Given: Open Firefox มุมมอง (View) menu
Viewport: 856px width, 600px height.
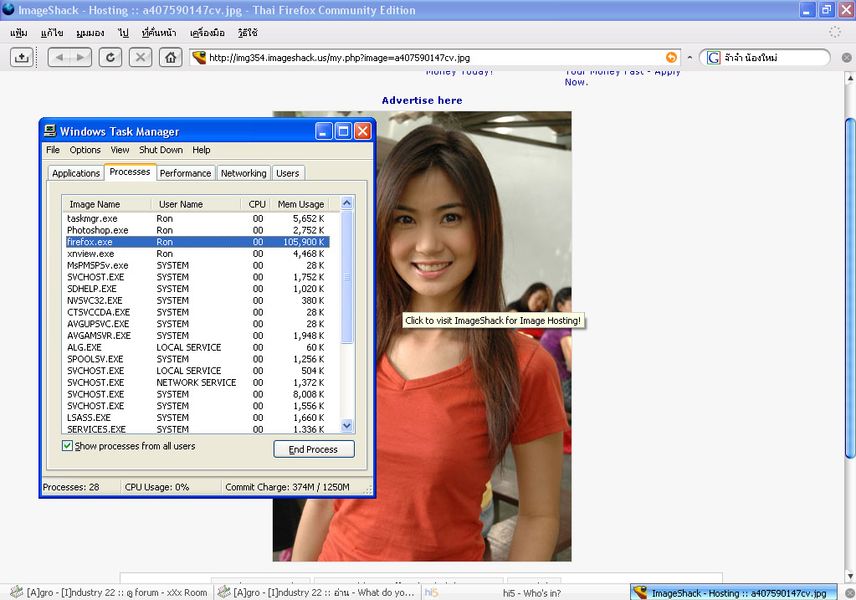Looking at the screenshot, I should pos(90,33).
